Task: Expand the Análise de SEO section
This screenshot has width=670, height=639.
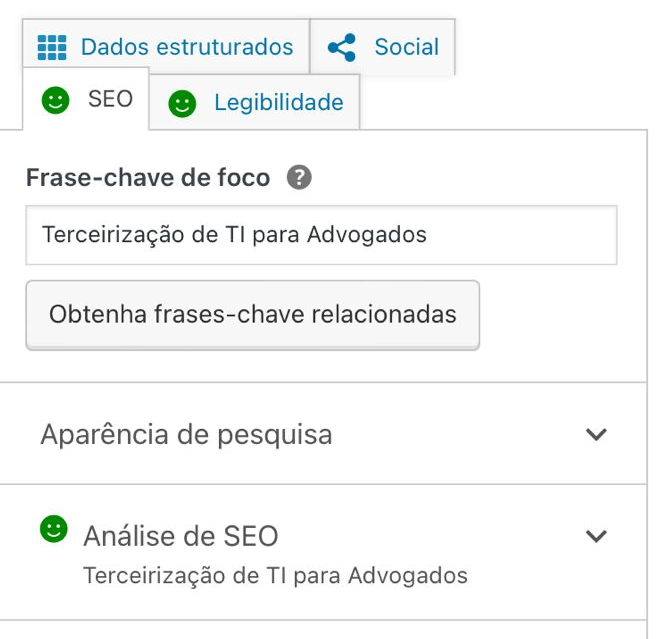Action: click(x=181, y=537)
